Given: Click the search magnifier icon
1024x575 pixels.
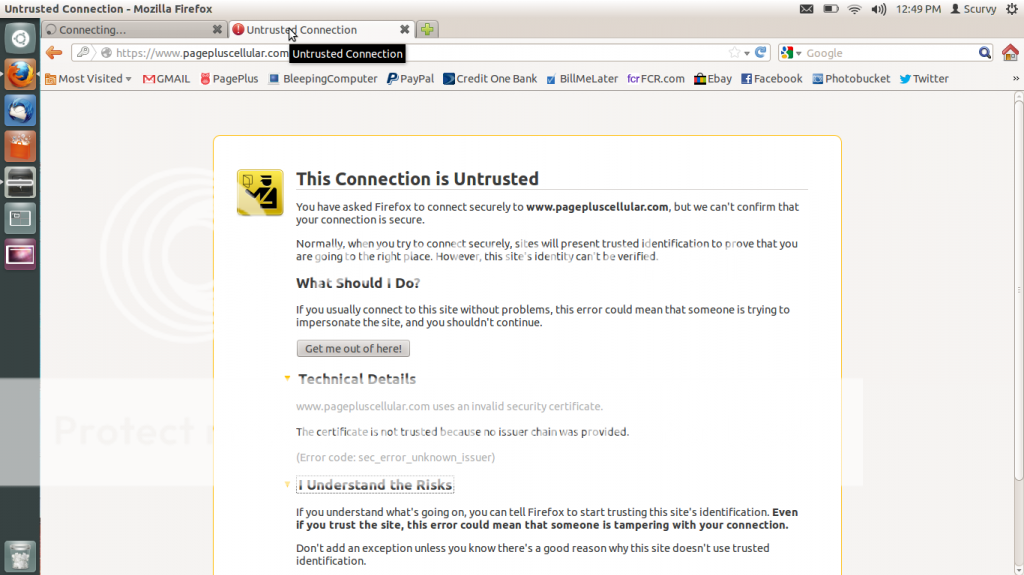Looking at the screenshot, I should click(984, 53).
